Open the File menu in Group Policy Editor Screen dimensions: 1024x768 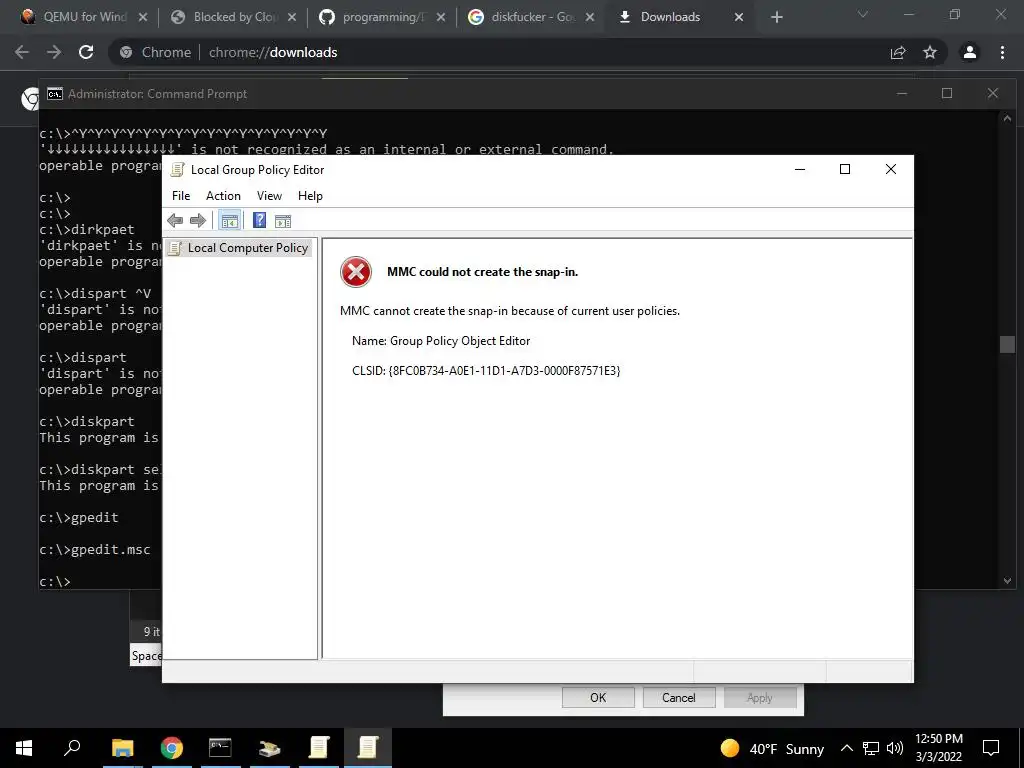coord(181,196)
